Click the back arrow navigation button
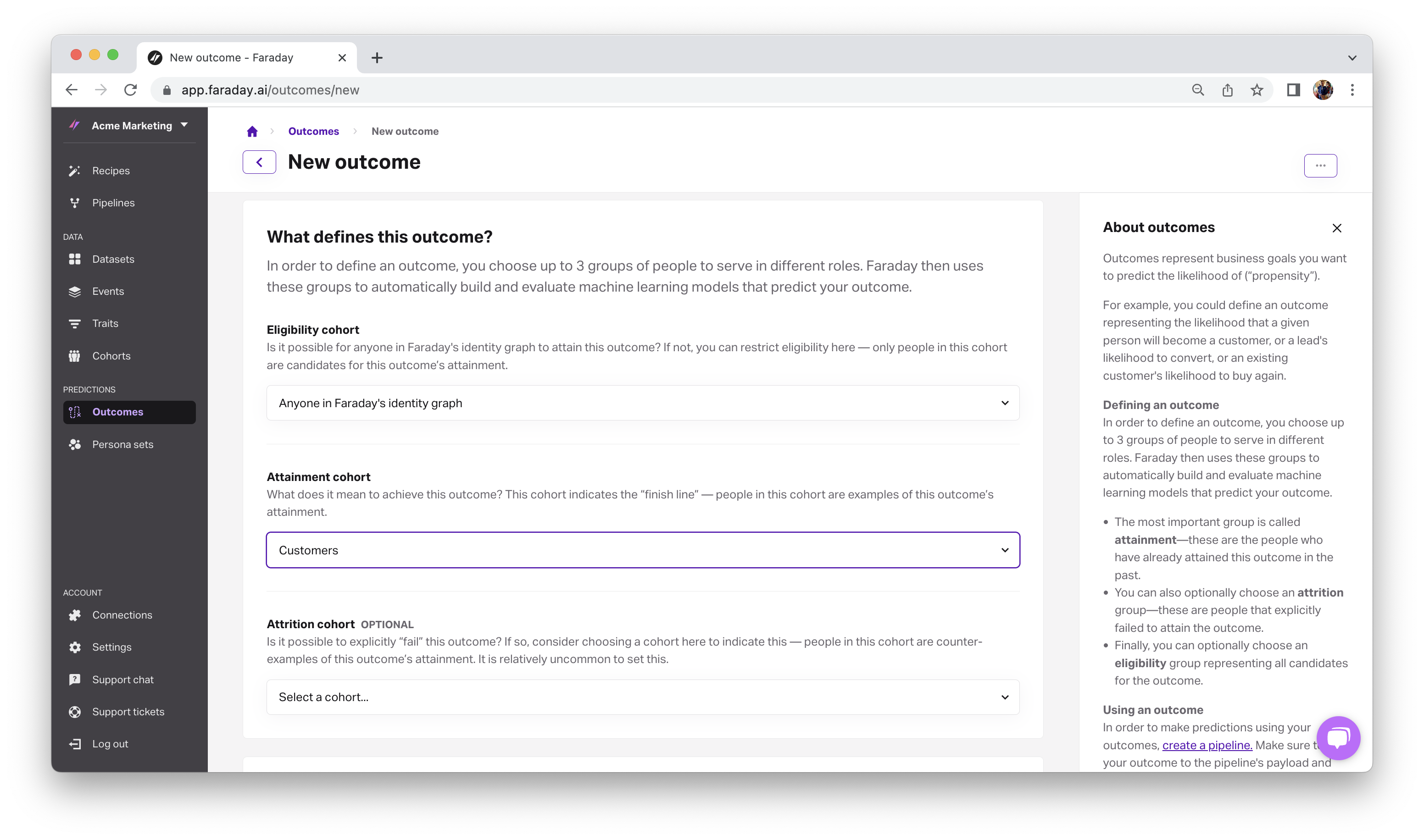 pyautogui.click(x=259, y=161)
